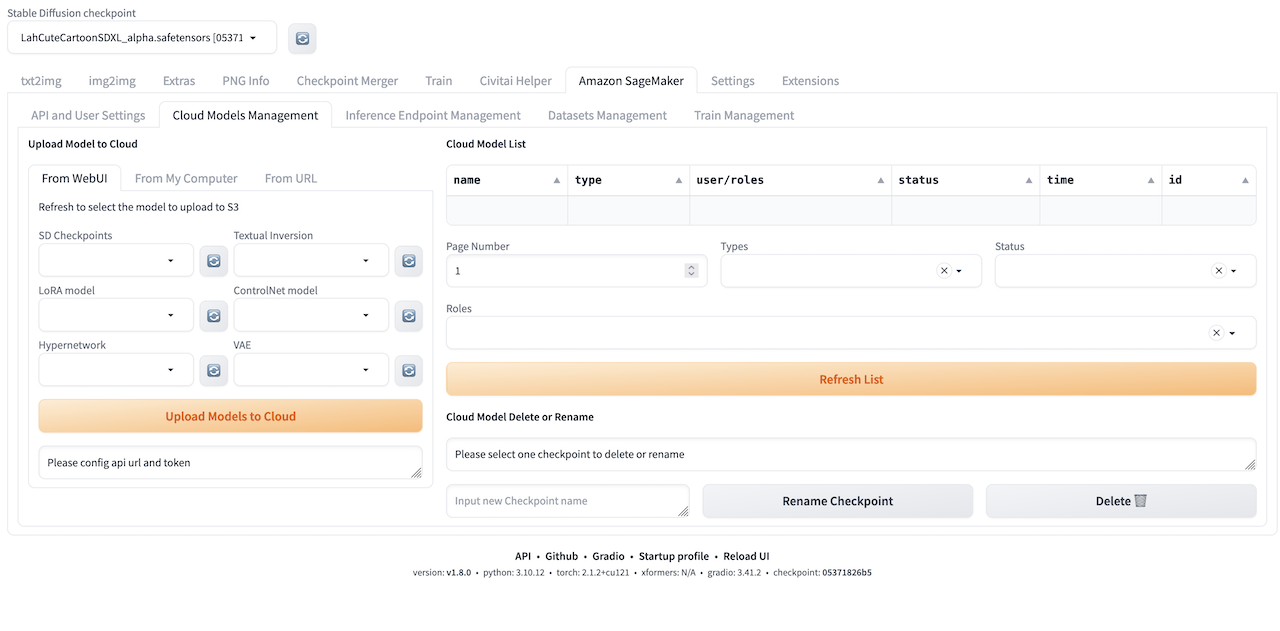Increment the Page Number stepper
The width and height of the screenshot is (1280, 631).
691,267
